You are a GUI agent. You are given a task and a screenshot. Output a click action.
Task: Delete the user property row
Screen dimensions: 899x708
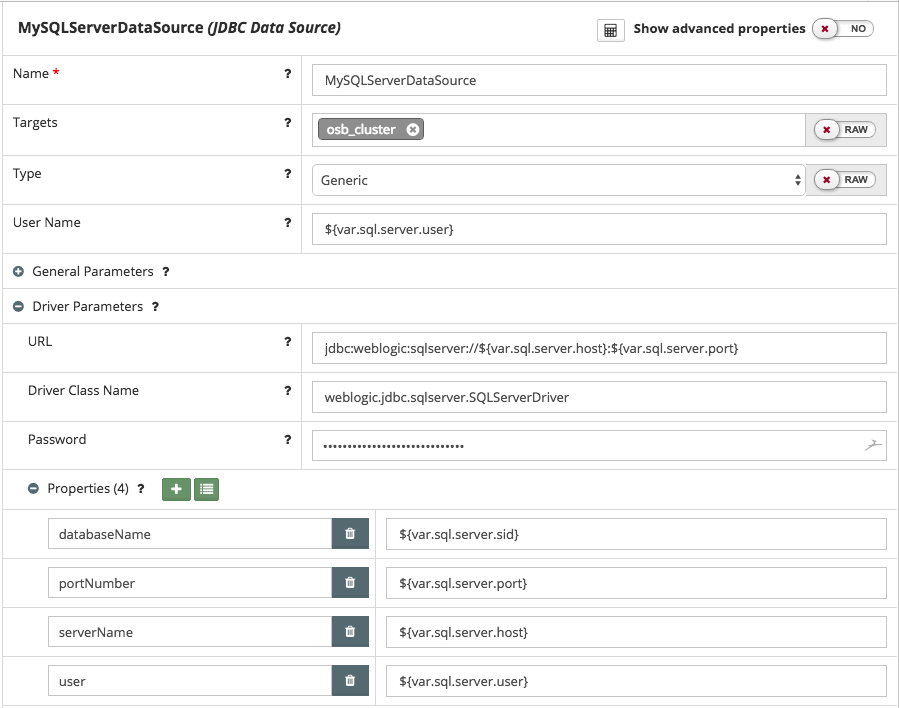[x=350, y=681]
